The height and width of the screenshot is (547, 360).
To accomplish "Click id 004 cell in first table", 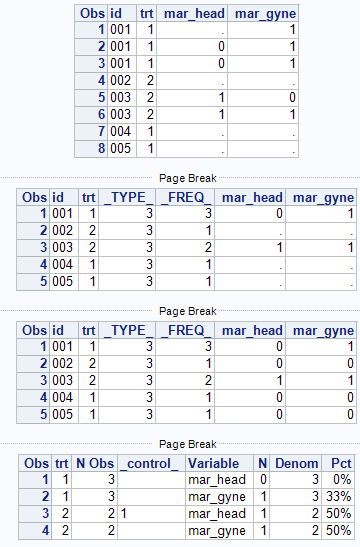I will pyautogui.click(x=122, y=132).
